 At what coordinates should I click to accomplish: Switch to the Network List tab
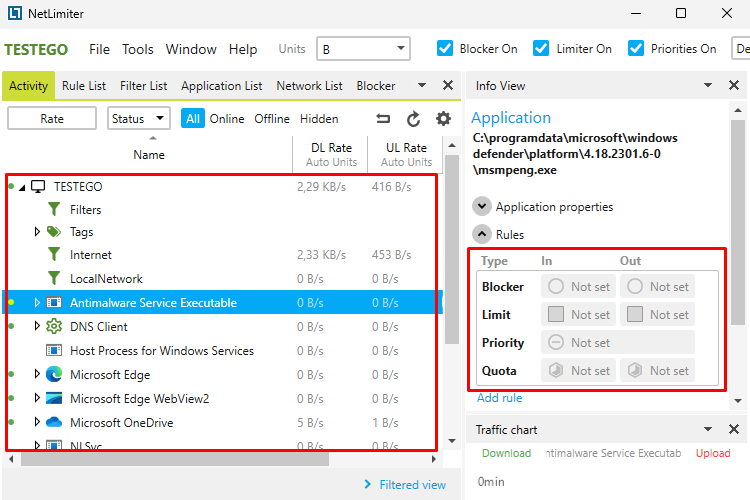pos(309,86)
